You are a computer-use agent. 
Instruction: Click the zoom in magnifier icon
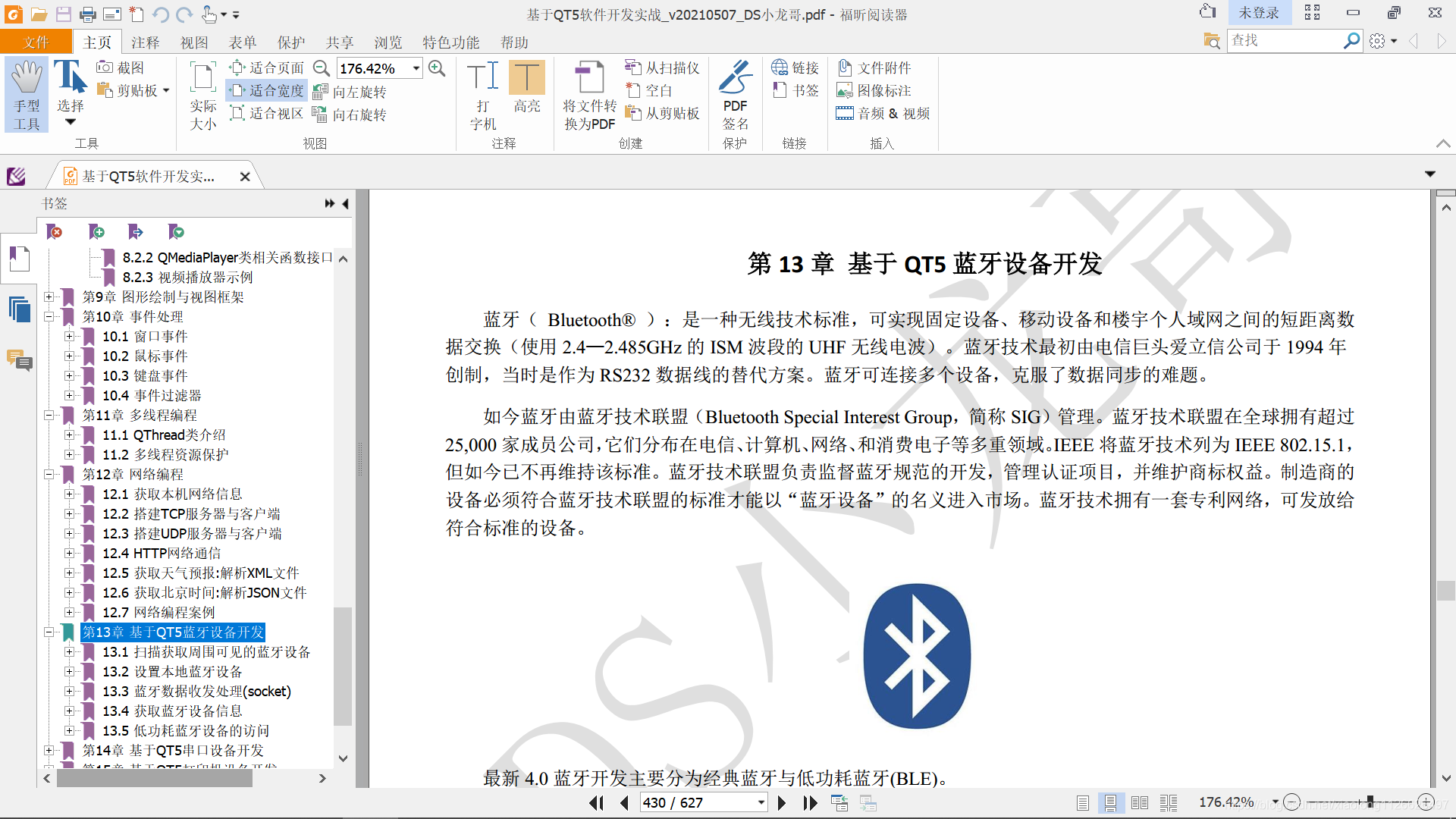tap(437, 68)
